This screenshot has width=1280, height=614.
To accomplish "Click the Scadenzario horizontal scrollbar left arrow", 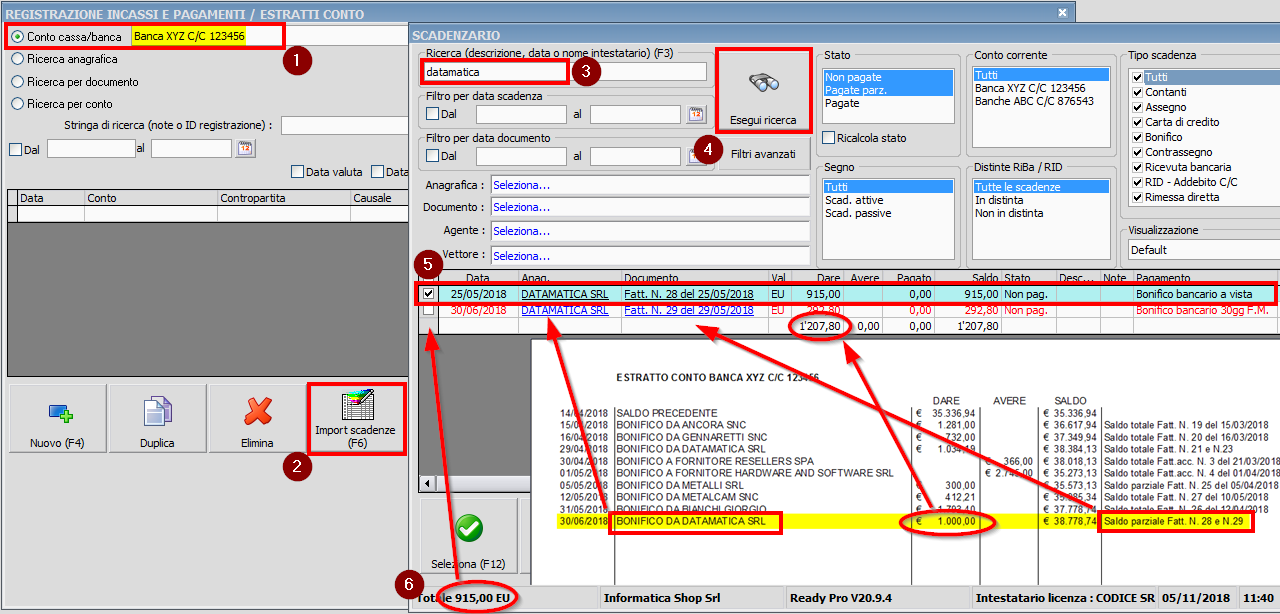I will (427, 484).
